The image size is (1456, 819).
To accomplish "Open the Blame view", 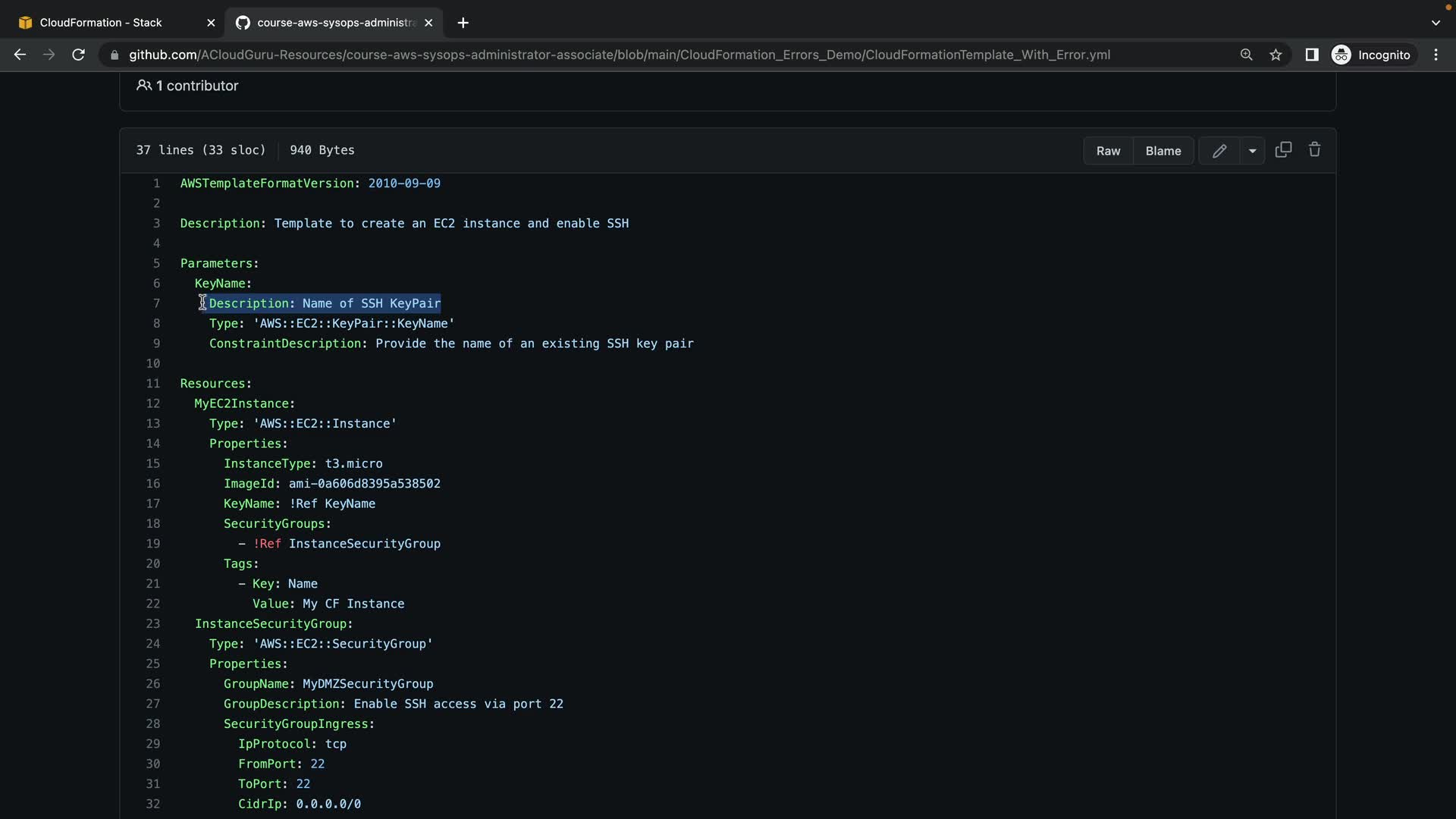I will pyautogui.click(x=1163, y=151).
